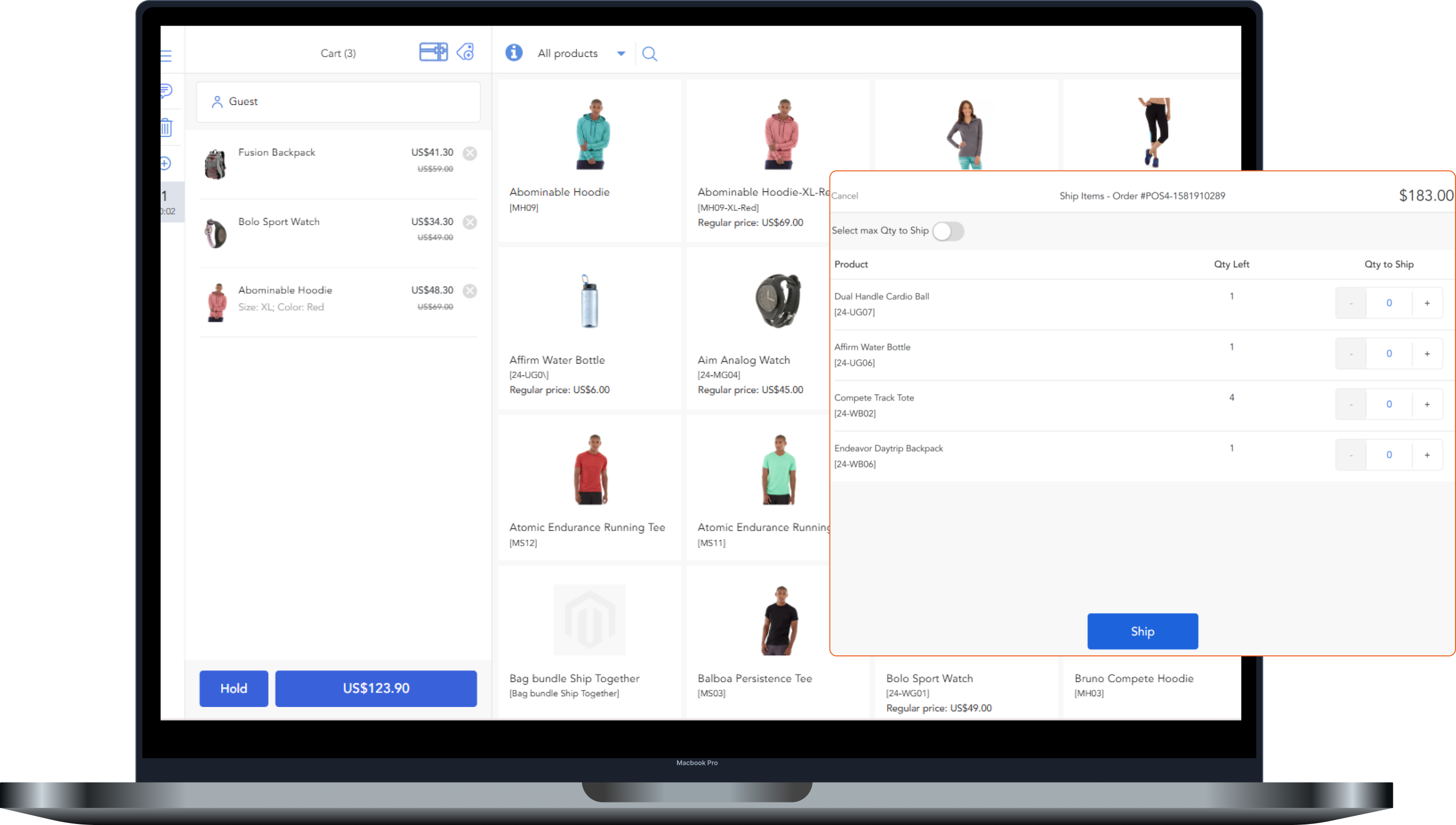The height and width of the screenshot is (825, 1456).
Task: Remove Fusion Backpack from cart
Action: [470, 153]
